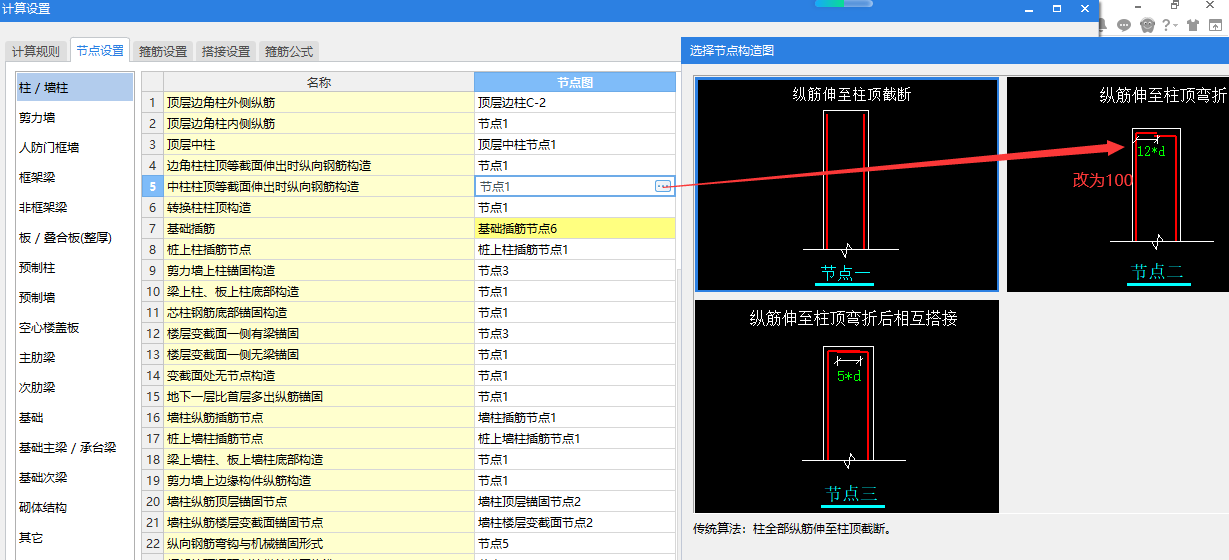Open the help question mark menu

pos(1169,25)
